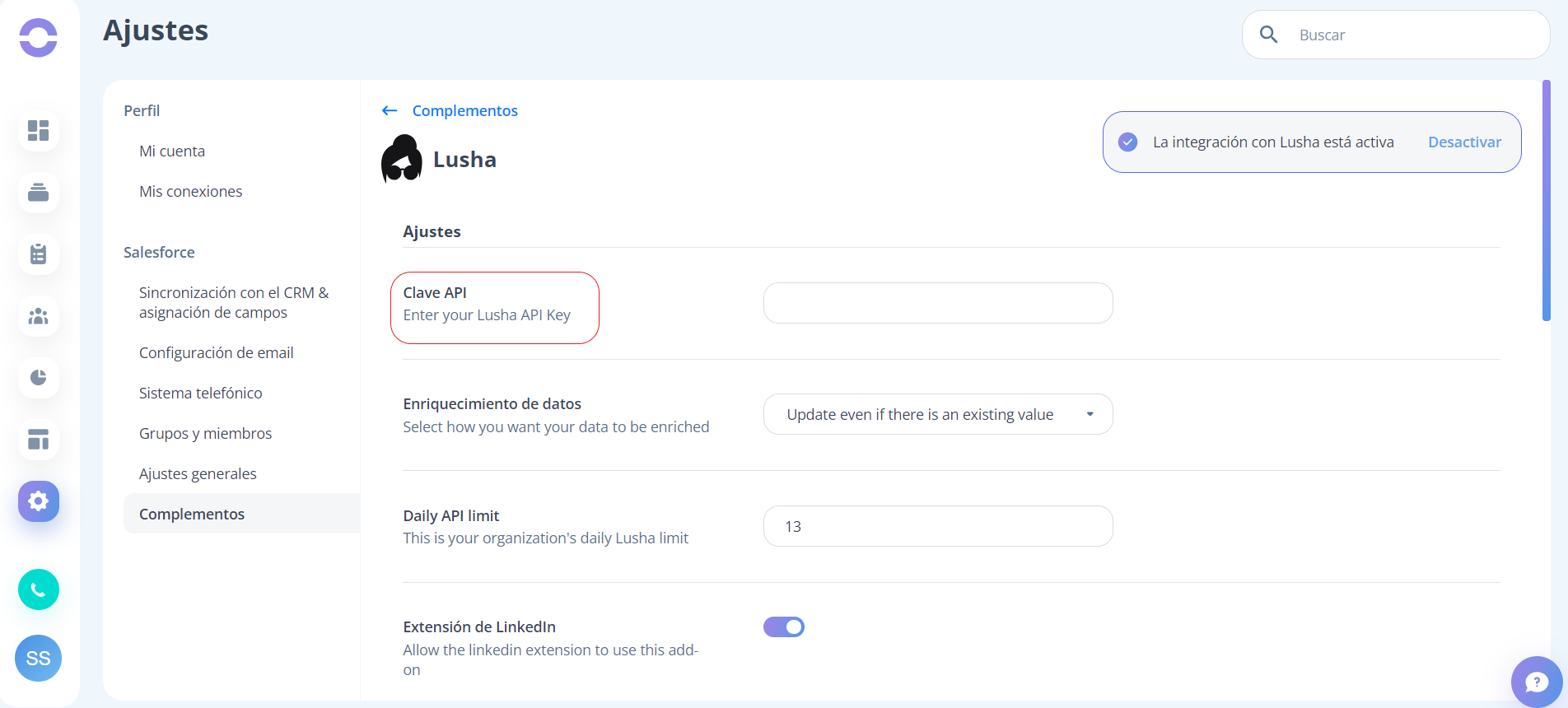1568x708 pixels.
Task: Click the green phone dialer button
Action: 39,589
